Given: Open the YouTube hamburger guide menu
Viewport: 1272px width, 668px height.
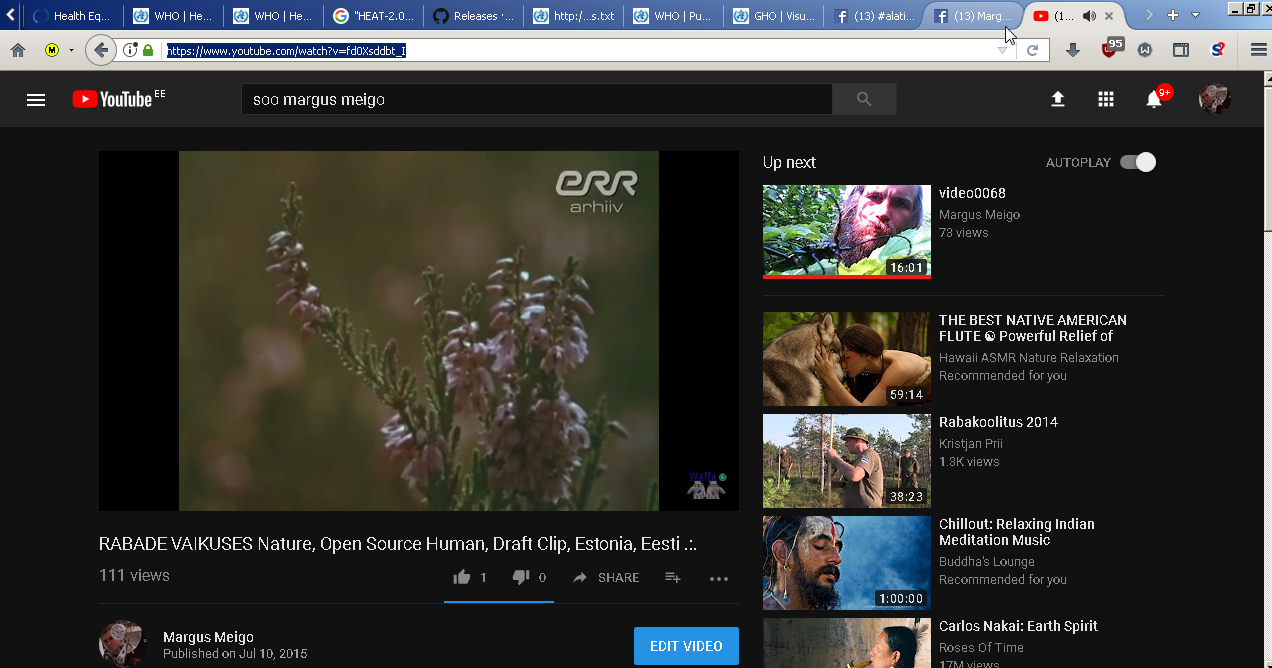Looking at the screenshot, I should pyautogui.click(x=36, y=99).
